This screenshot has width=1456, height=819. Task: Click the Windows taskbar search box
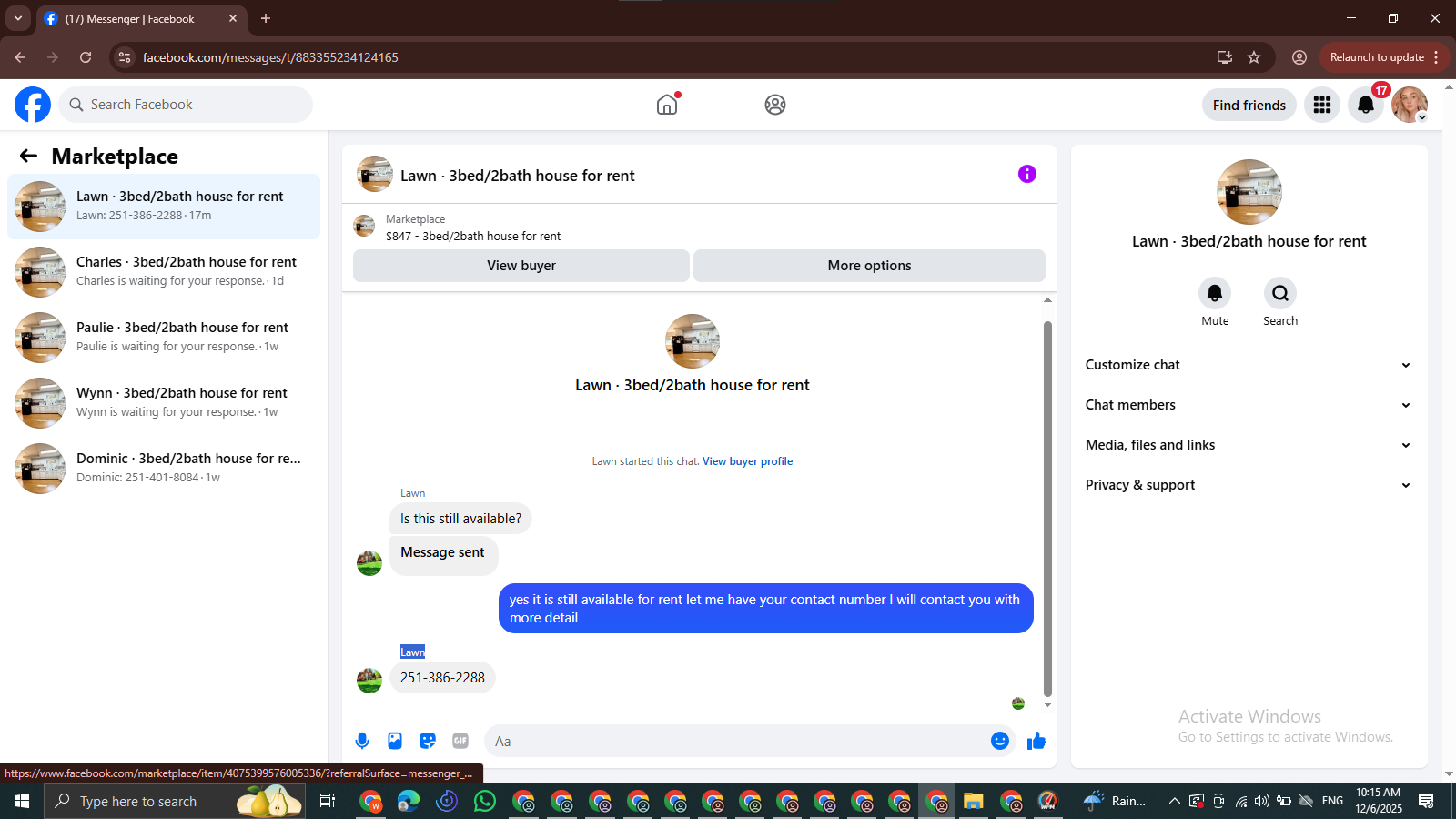click(175, 801)
